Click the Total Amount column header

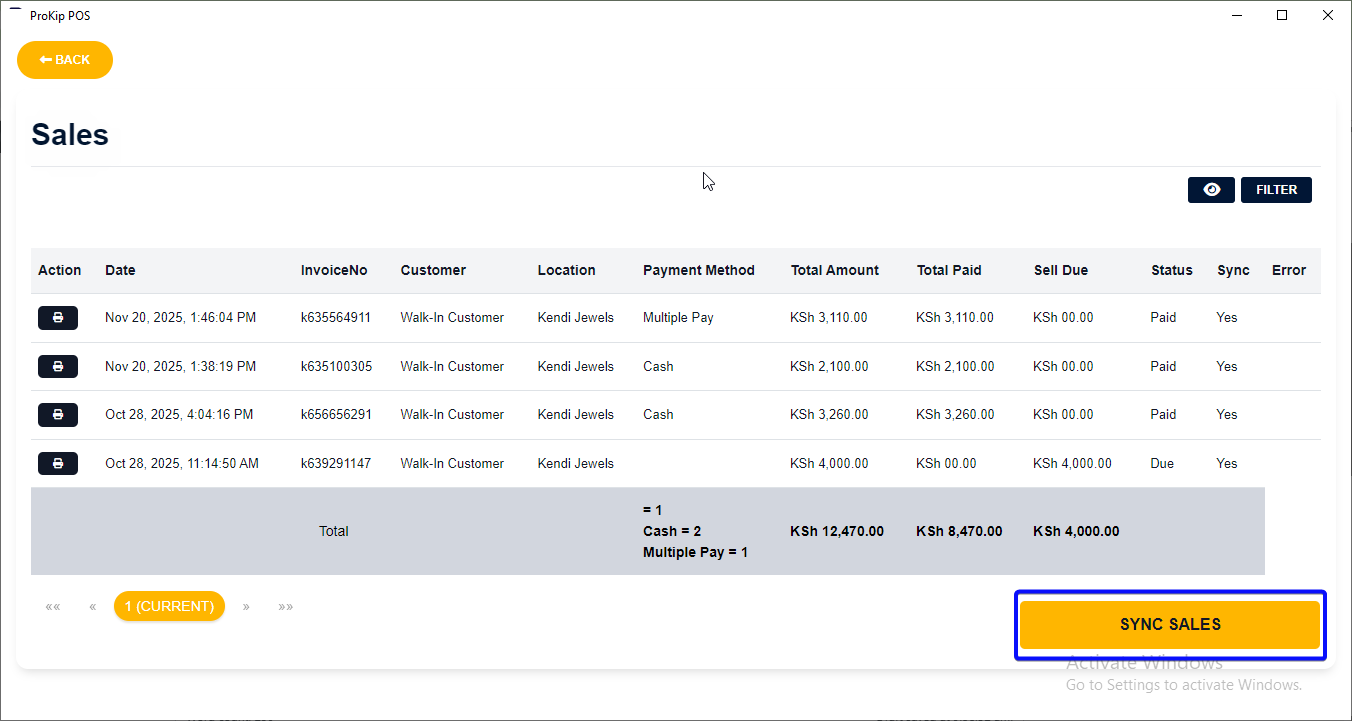point(835,270)
